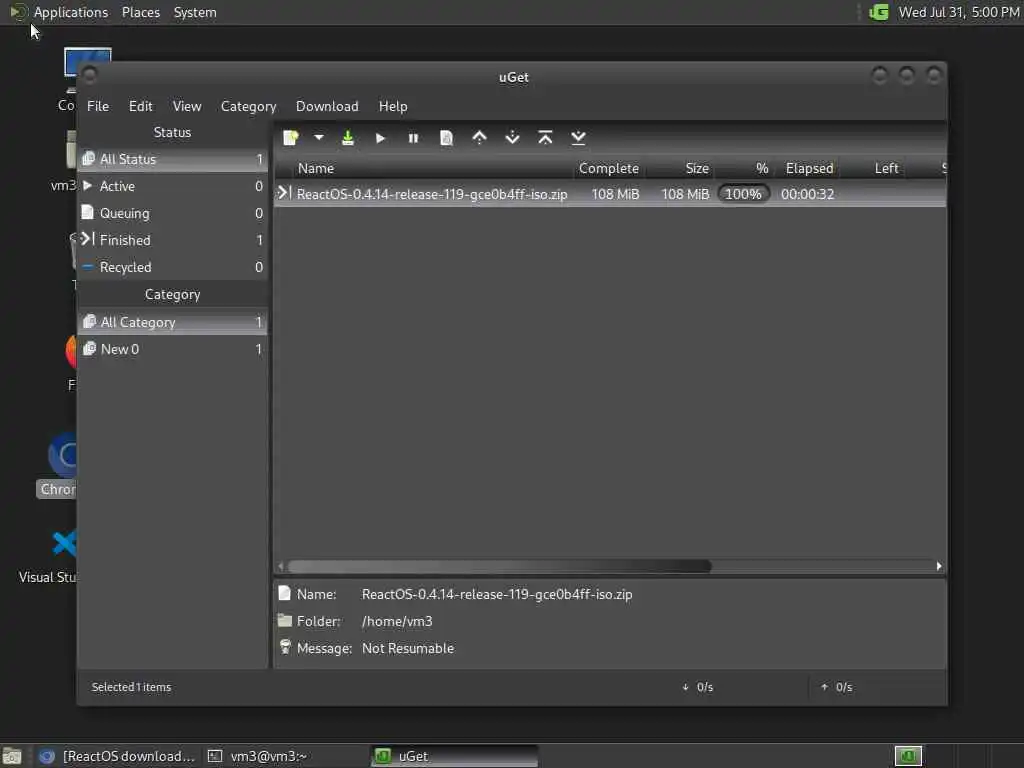Click the 108 MiB Complete cell
Viewport: 1024px width, 768px height.
[x=615, y=194]
